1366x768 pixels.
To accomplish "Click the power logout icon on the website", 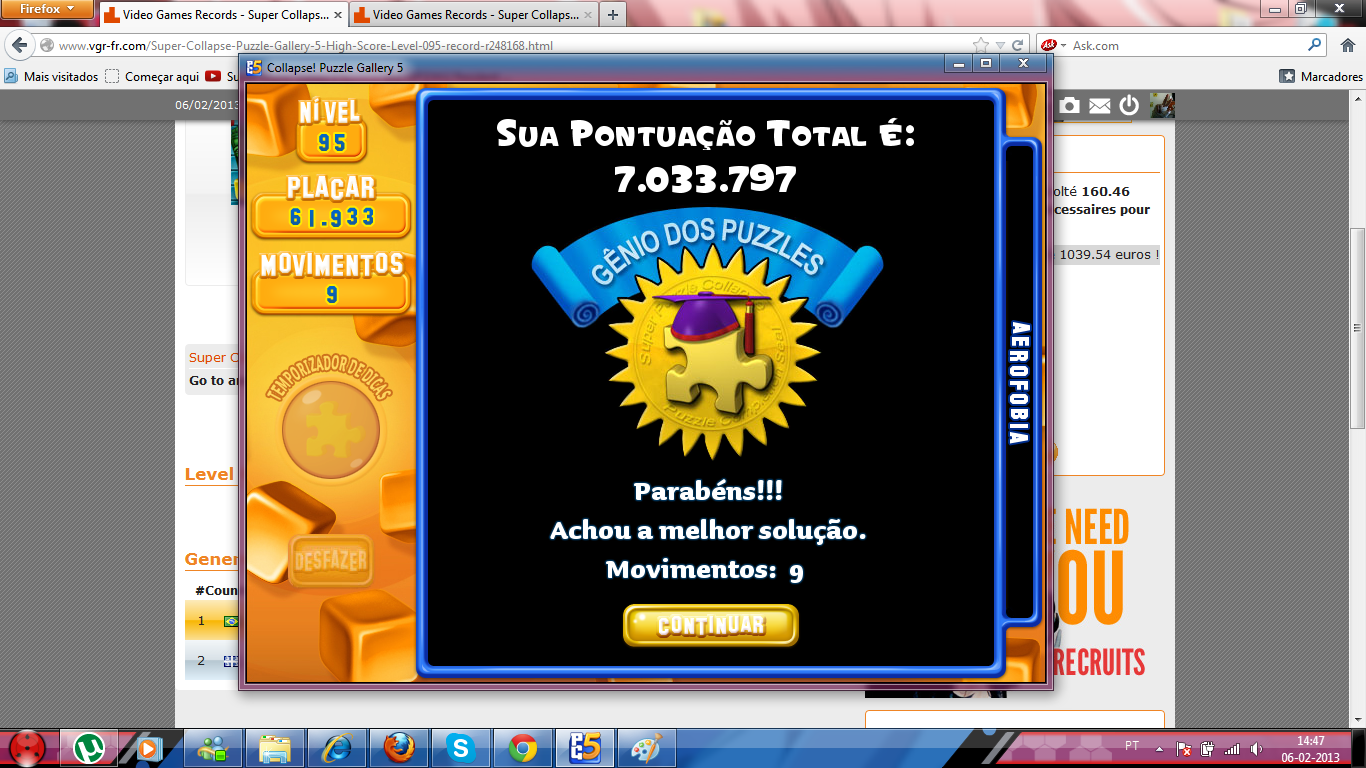I will tap(1129, 105).
